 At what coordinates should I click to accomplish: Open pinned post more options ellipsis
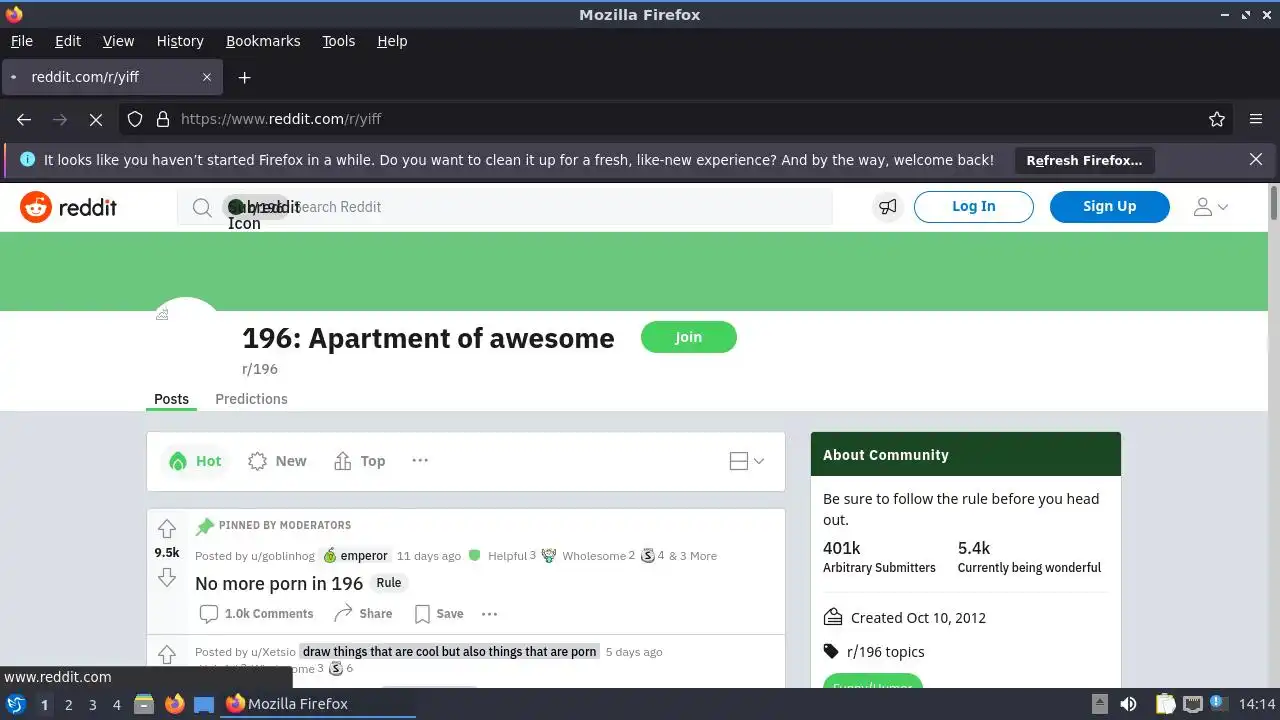tap(489, 614)
